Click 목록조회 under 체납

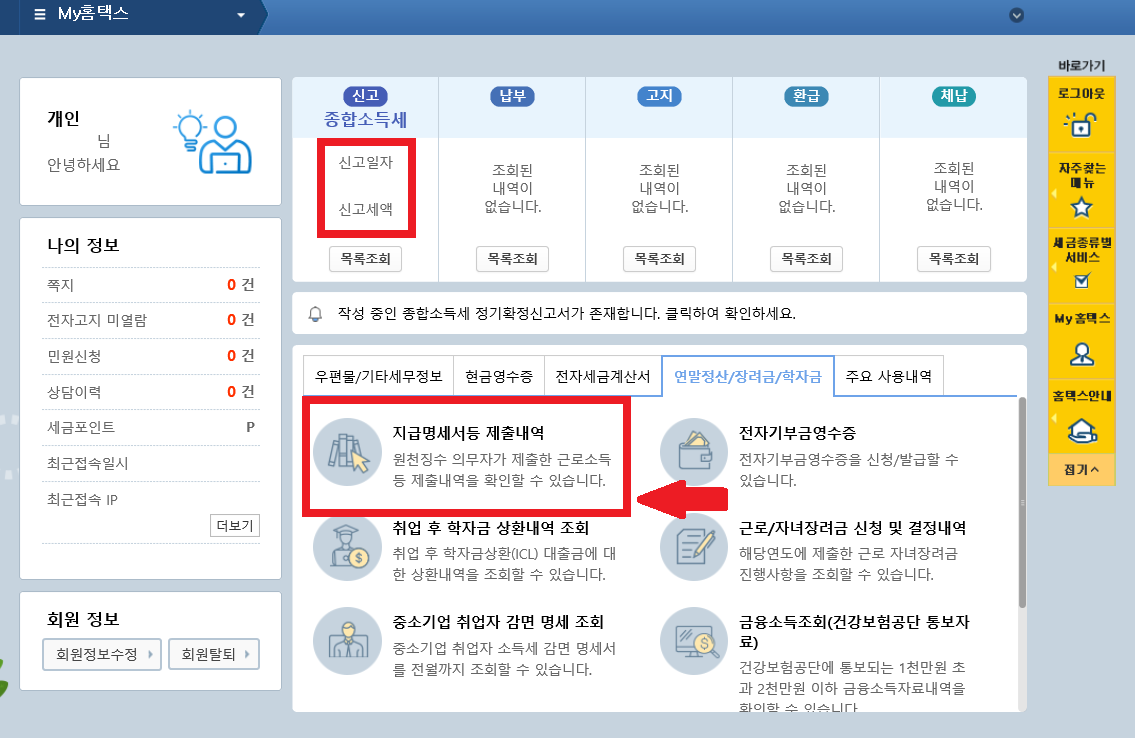point(954,259)
